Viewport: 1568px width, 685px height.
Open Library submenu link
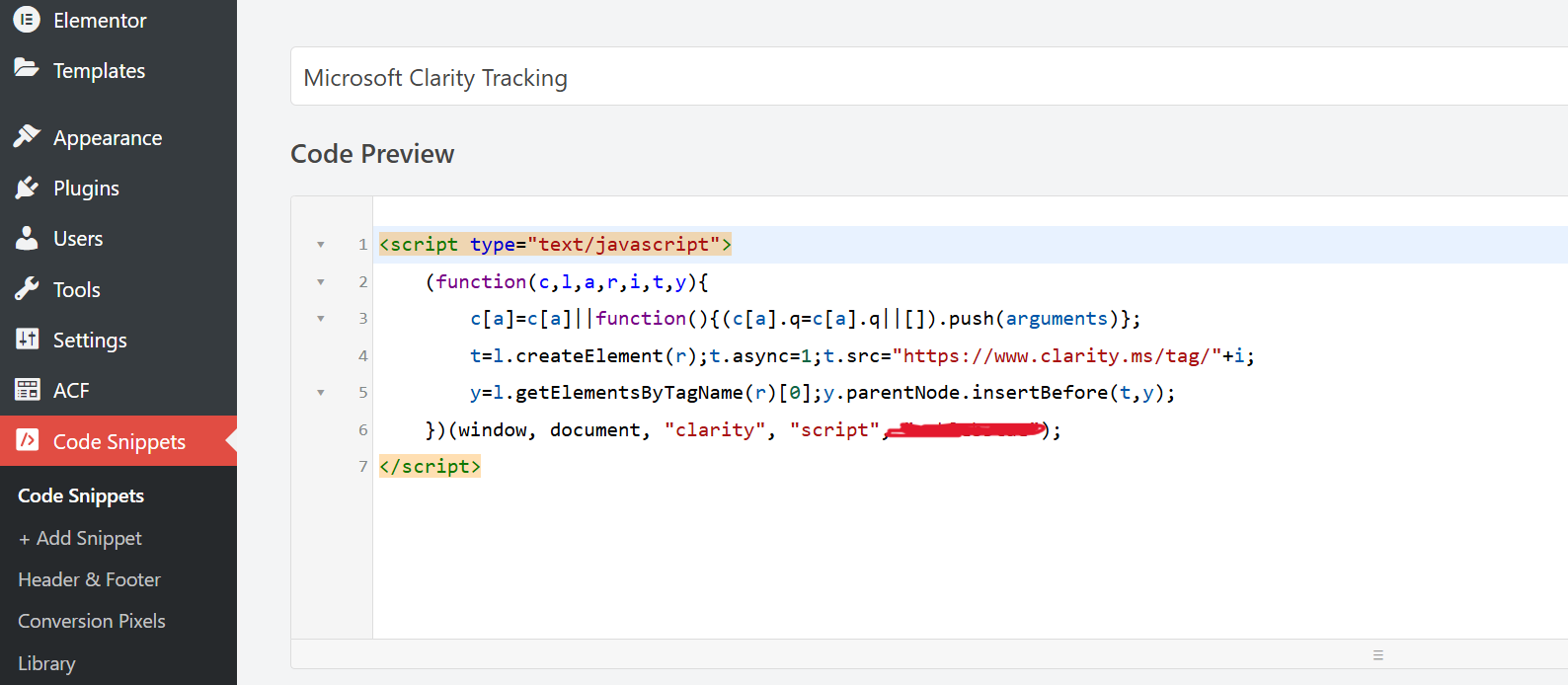[x=46, y=663]
